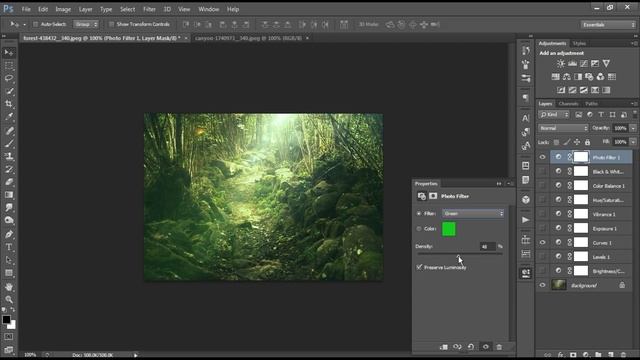
Task: Click the green Color swatch in Properties
Action: click(x=449, y=229)
